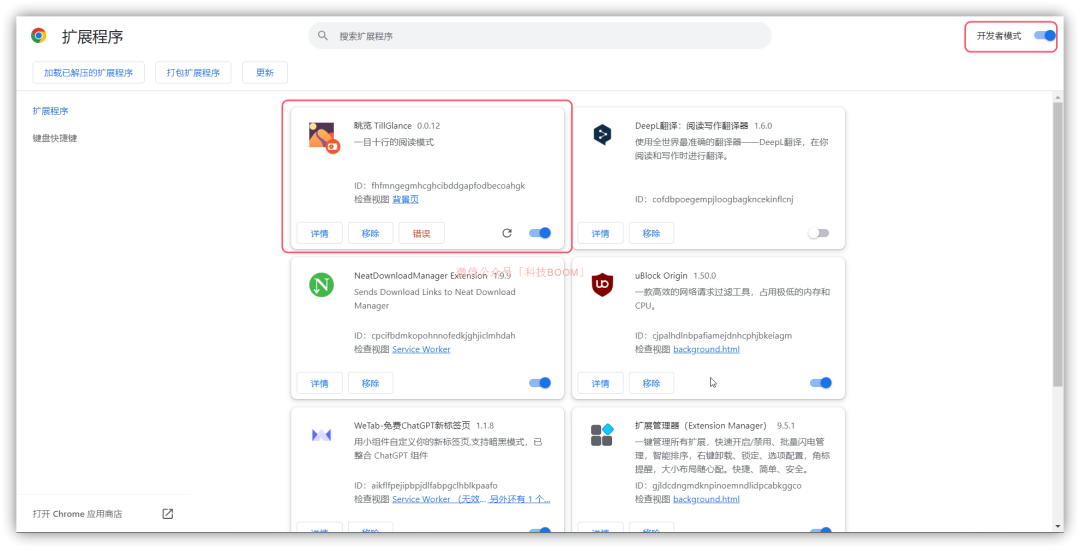The image size is (1080, 549).
Task: Click the scrollbar down arrow
Action: point(1057,526)
